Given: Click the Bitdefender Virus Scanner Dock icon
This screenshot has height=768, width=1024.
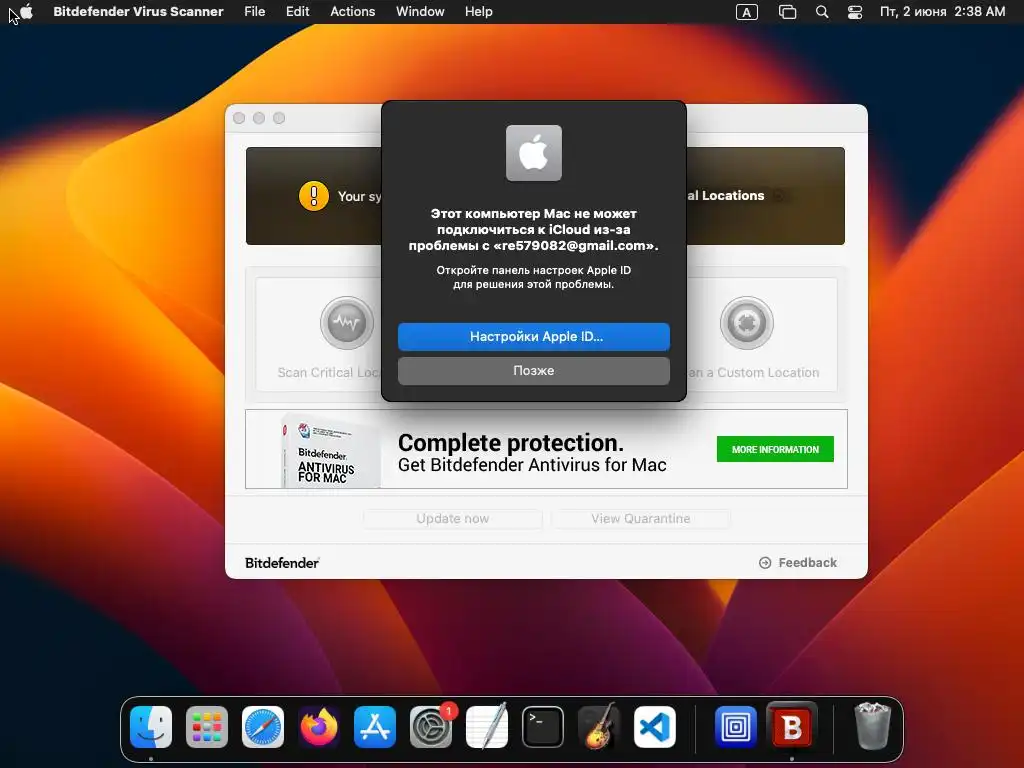Looking at the screenshot, I should click(x=792, y=726).
